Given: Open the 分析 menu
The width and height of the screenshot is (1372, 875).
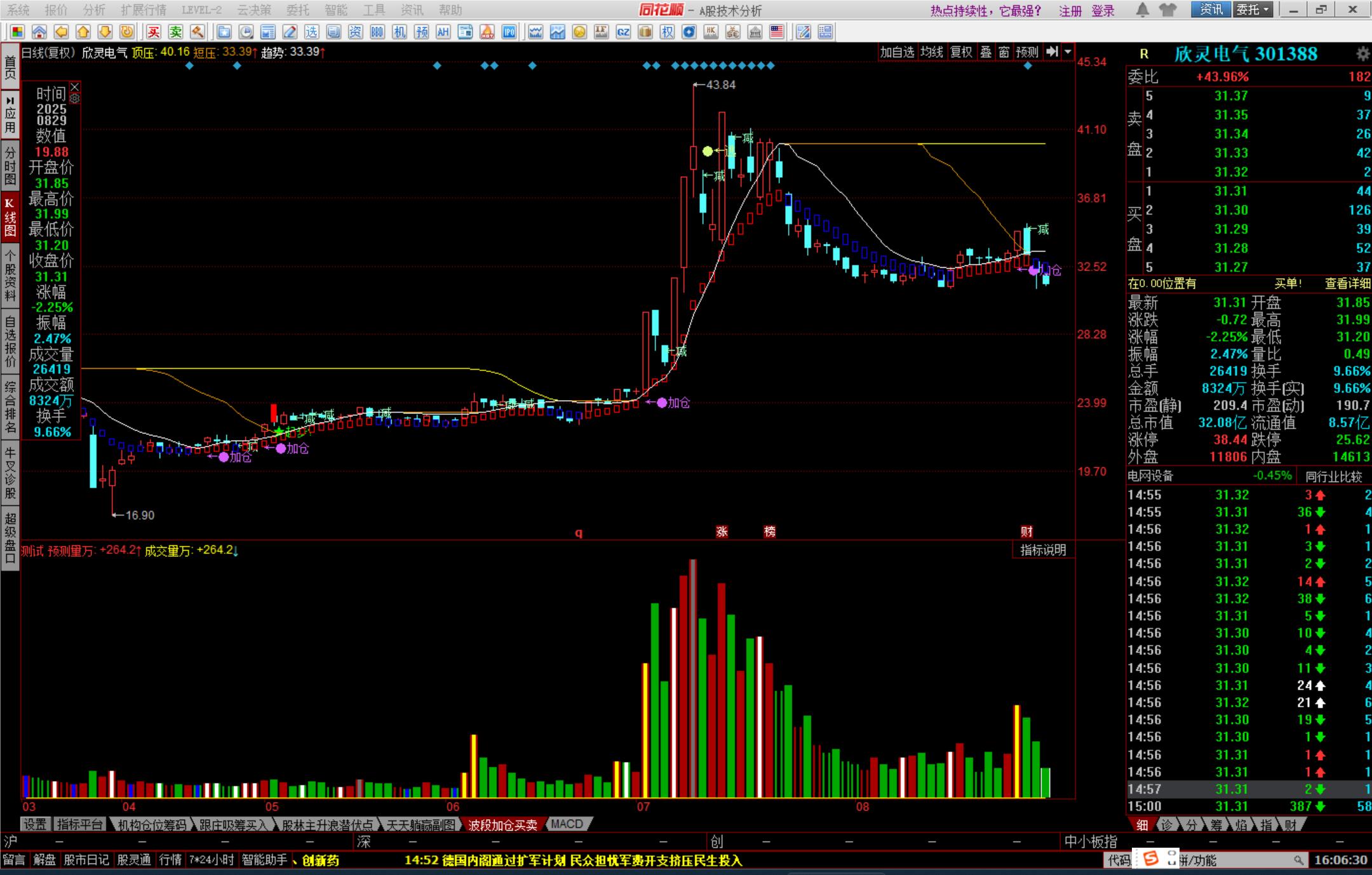Looking at the screenshot, I should point(94,10).
